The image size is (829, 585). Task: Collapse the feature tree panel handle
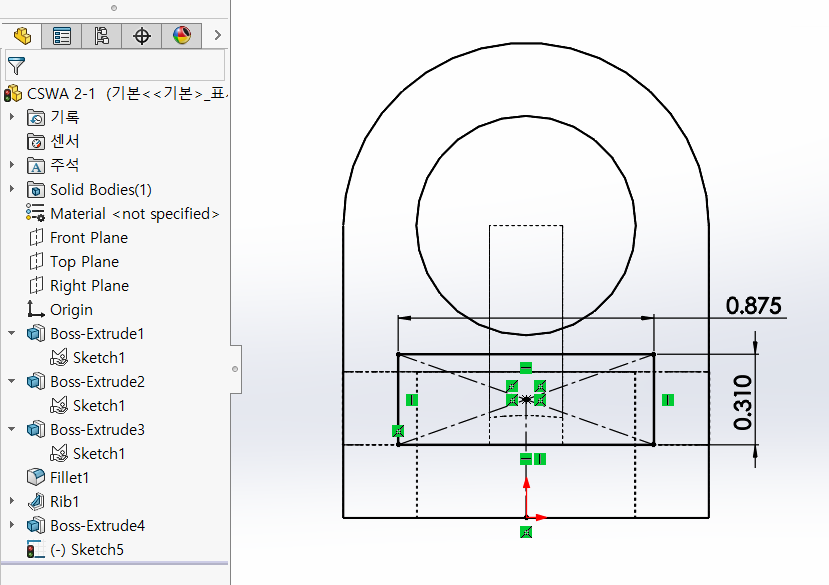click(x=235, y=369)
